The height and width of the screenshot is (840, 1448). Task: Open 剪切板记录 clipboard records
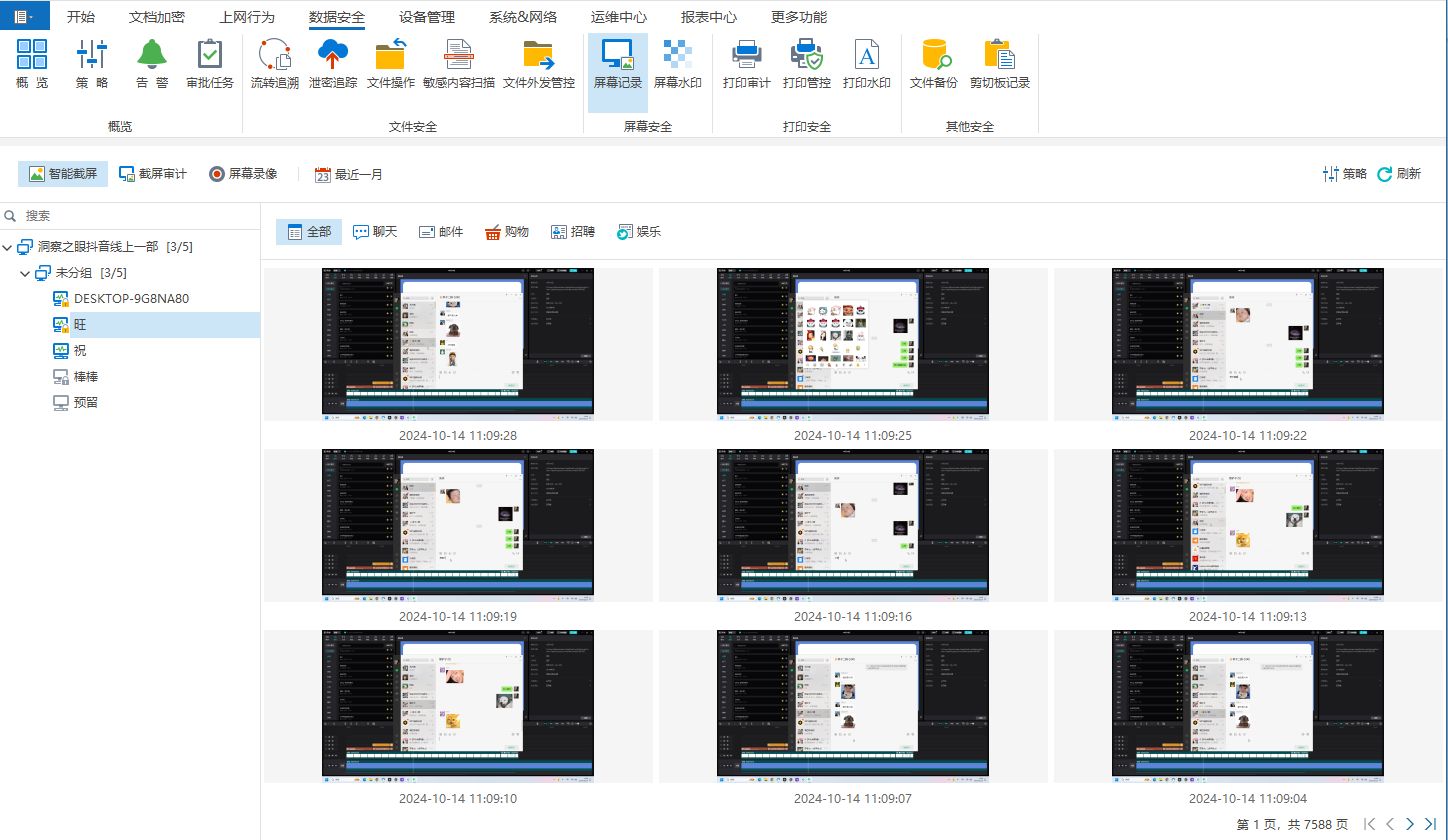coord(1000,66)
